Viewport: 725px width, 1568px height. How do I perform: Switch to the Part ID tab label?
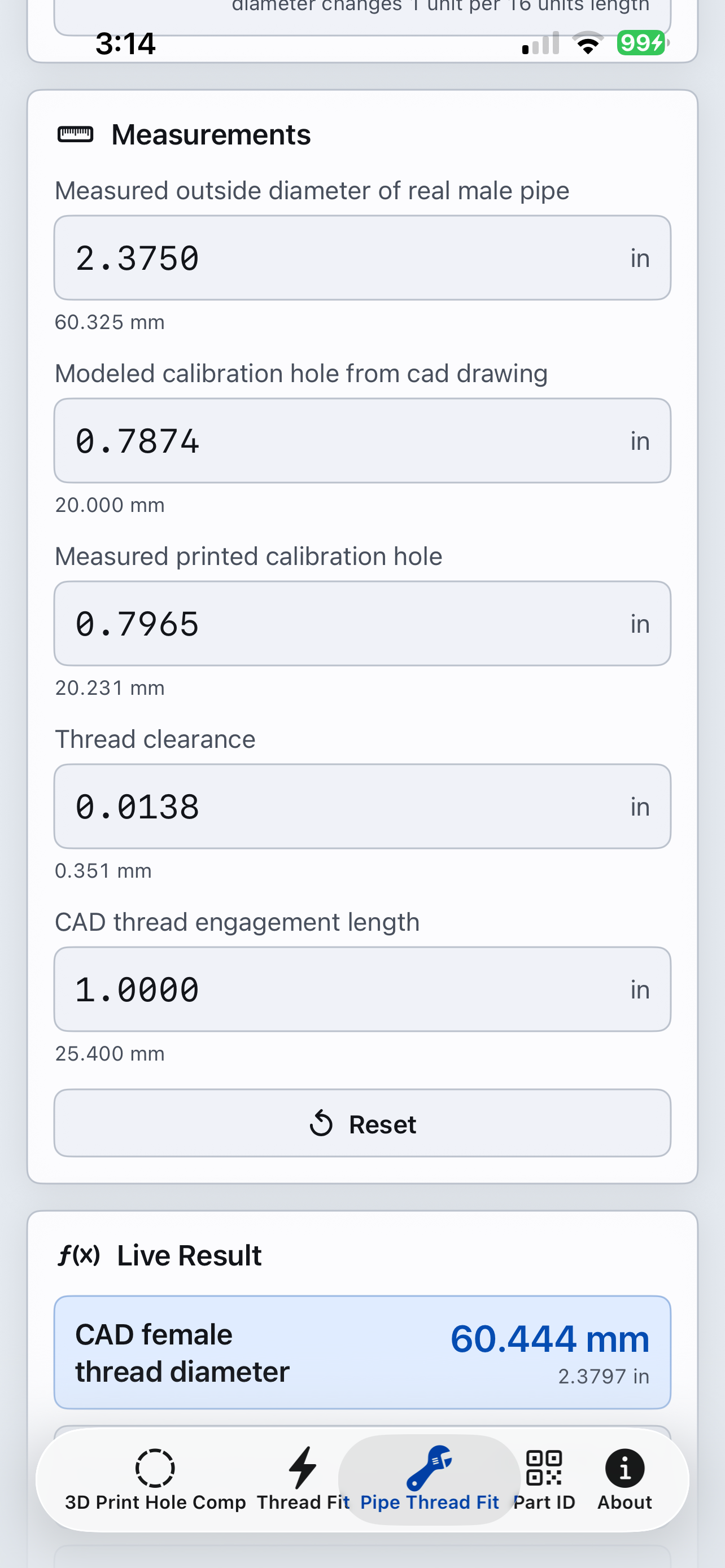tap(544, 1503)
